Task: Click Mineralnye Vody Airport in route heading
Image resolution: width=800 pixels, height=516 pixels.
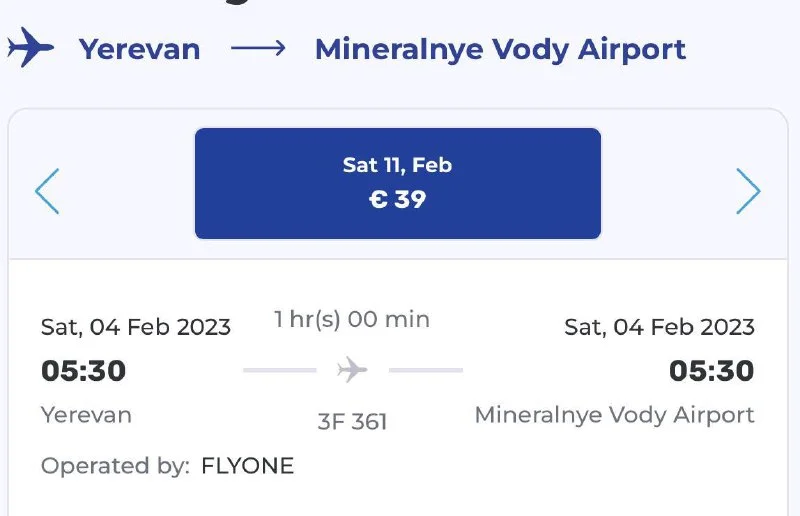Action: (x=500, y=49)
